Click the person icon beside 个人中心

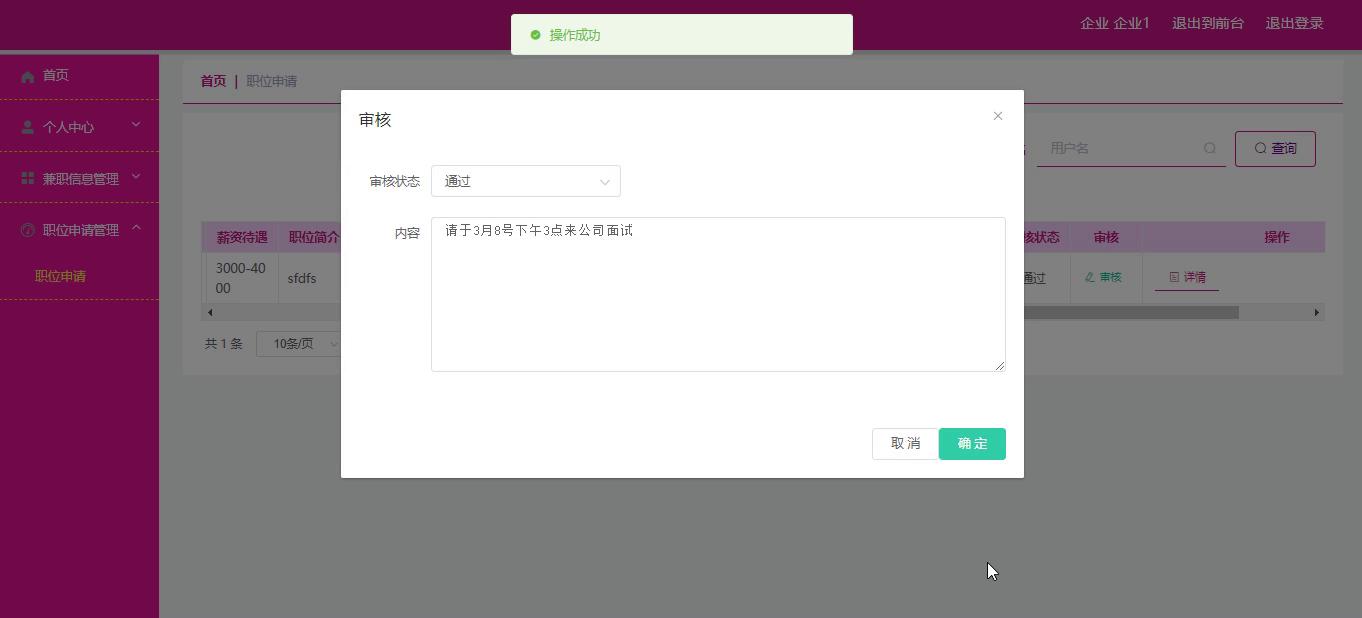[x=28, y=127]
